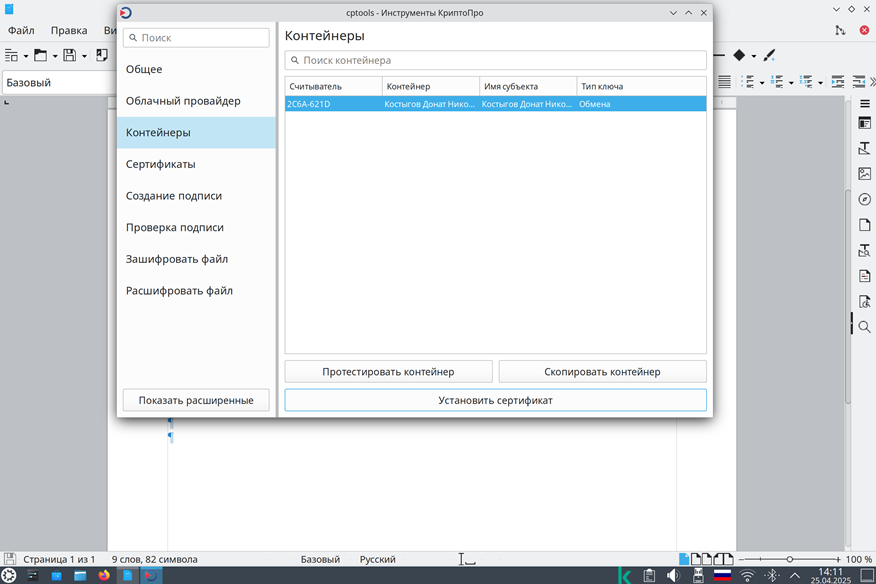Open the Properties deck in Writer sidebar

(865, 123)
